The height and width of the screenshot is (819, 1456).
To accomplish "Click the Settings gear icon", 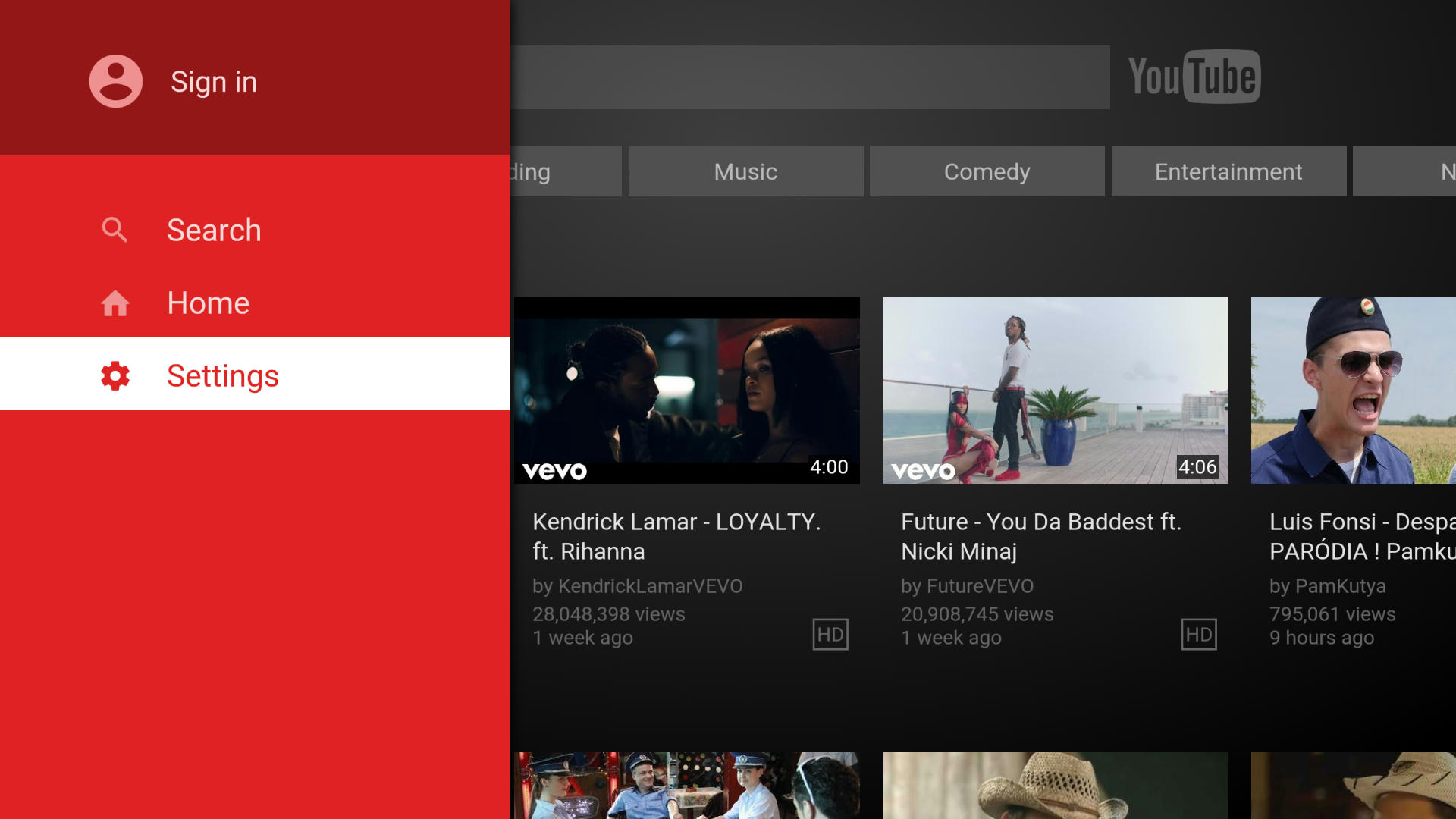I will coord(115,376).
